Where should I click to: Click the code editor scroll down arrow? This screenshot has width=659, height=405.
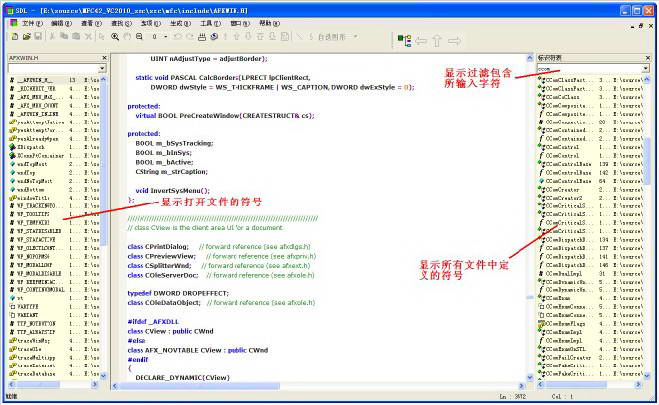pos(530,377)
